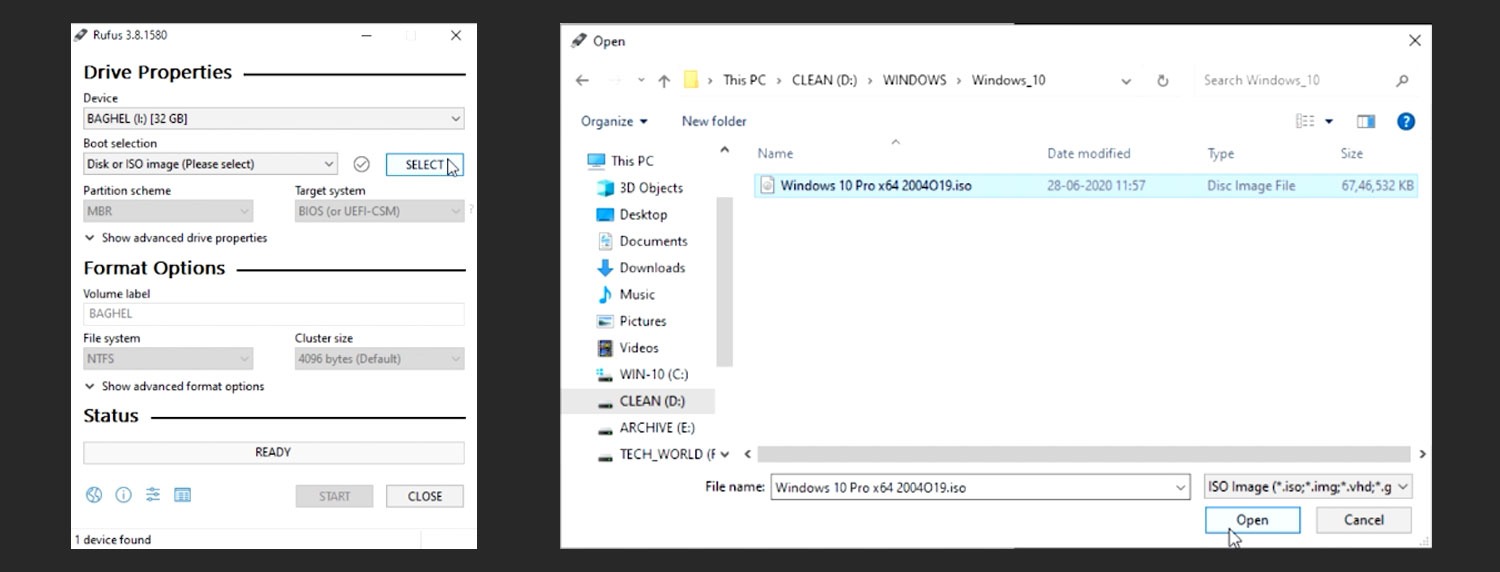Click WINDOWS breadcrumb in address bar

point(914,80)
